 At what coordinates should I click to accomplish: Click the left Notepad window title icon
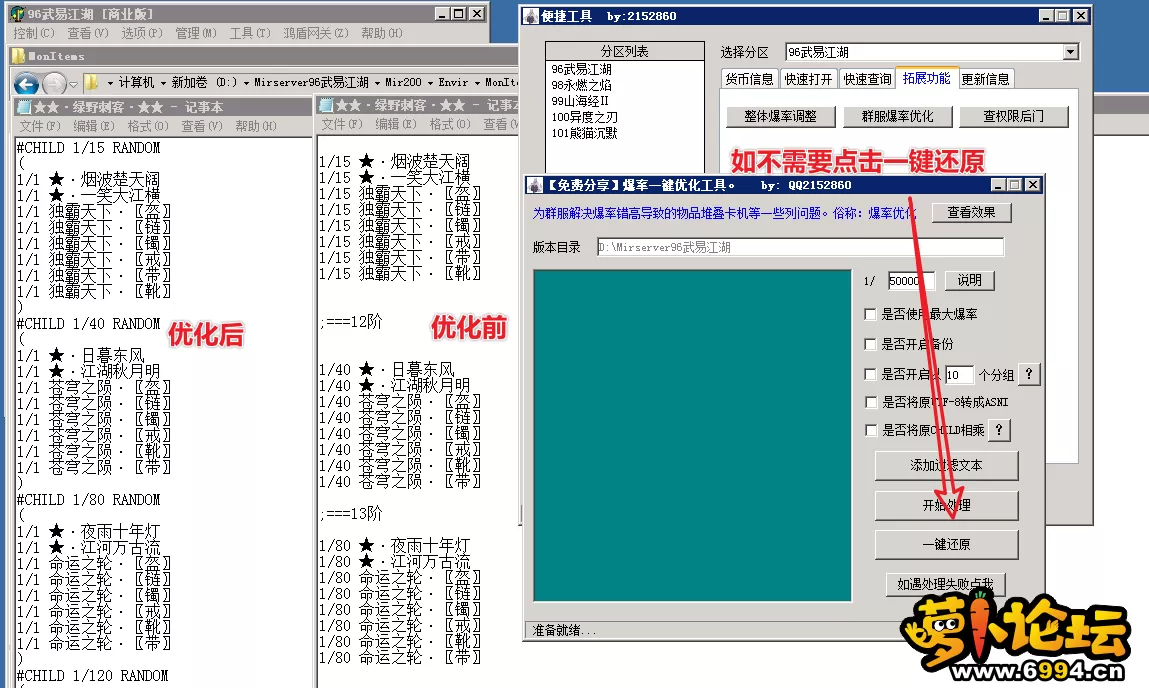click(23, 107)
